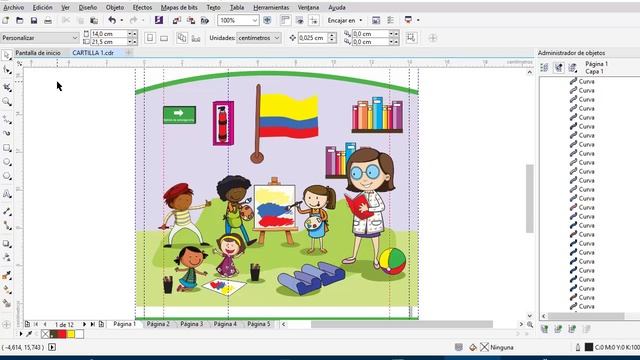Toggle edit across layers in Object Manager
This screenshot has height=360, width=640.
(x=558, y=68)
